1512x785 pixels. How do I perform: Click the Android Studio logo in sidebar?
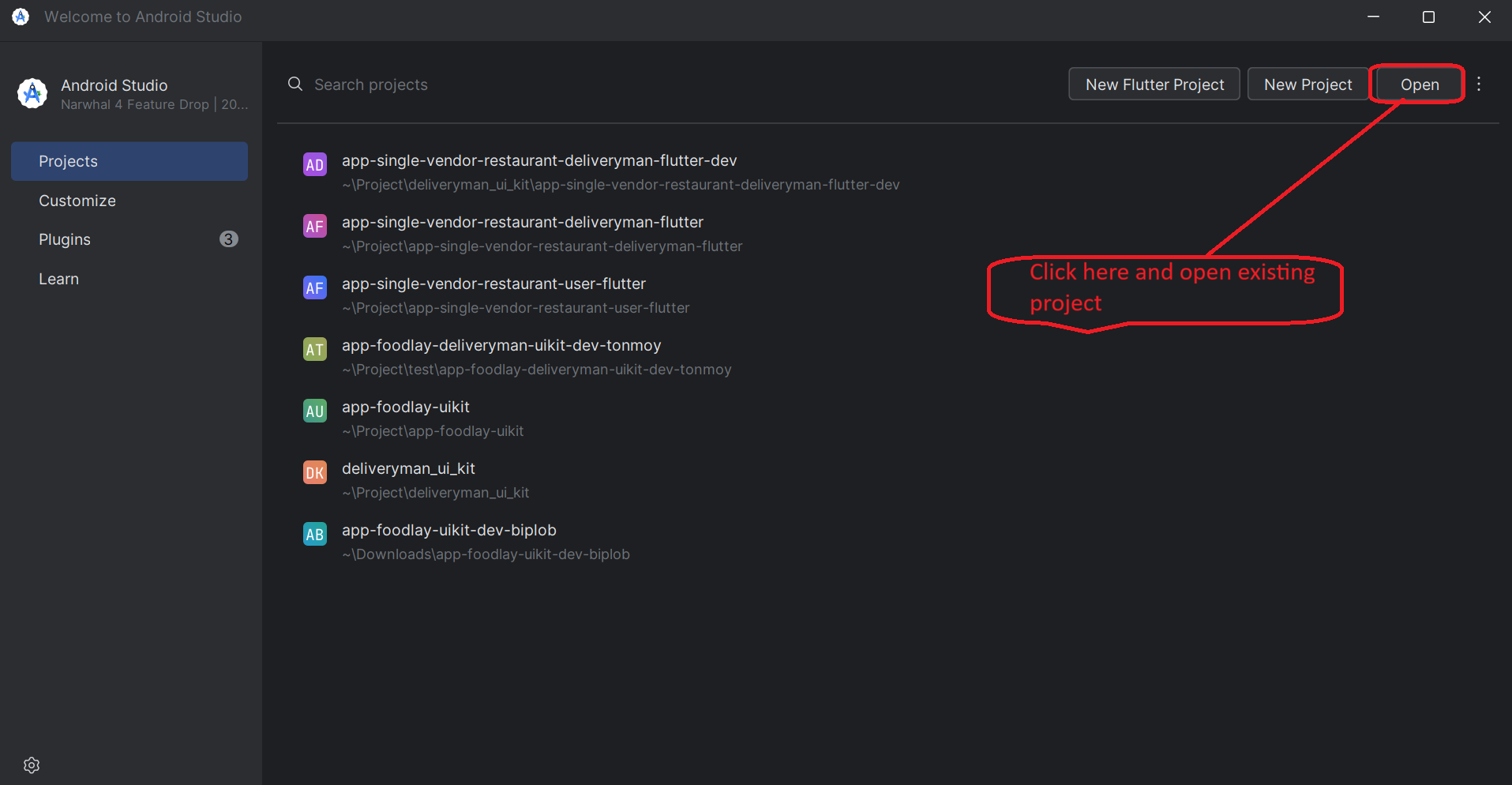32,92
